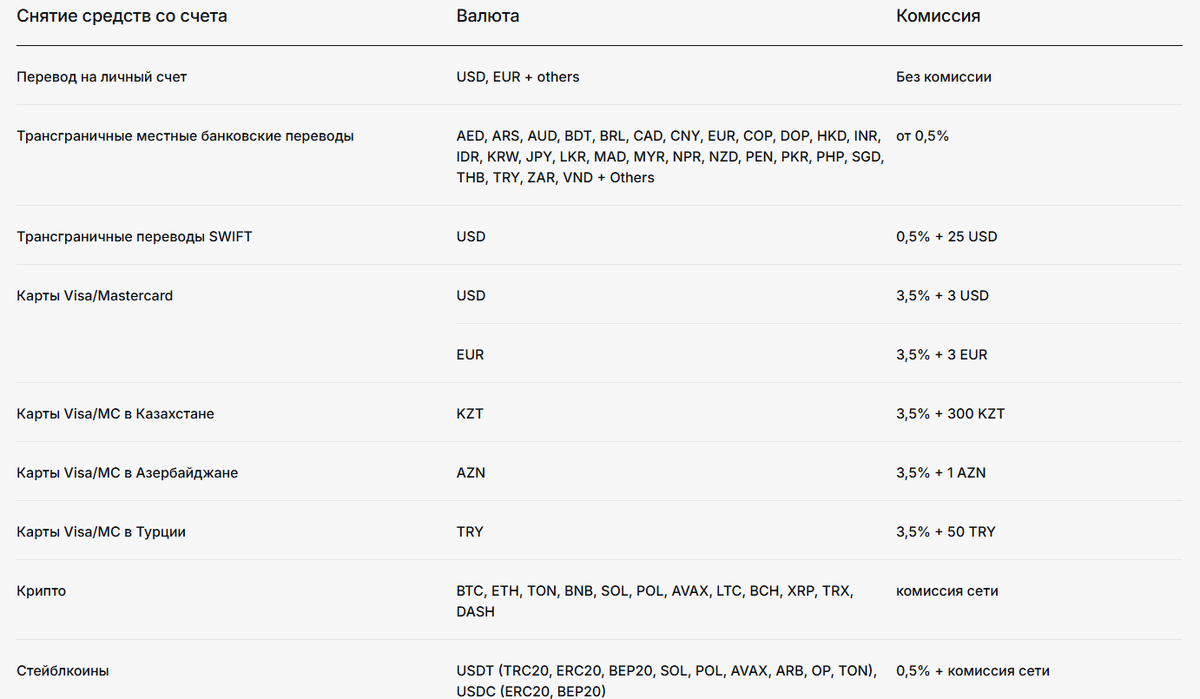Click the 'Крипто' row label
This screenshot has height=699, width=1200.
pyautogui.click(x=41, y=591)
